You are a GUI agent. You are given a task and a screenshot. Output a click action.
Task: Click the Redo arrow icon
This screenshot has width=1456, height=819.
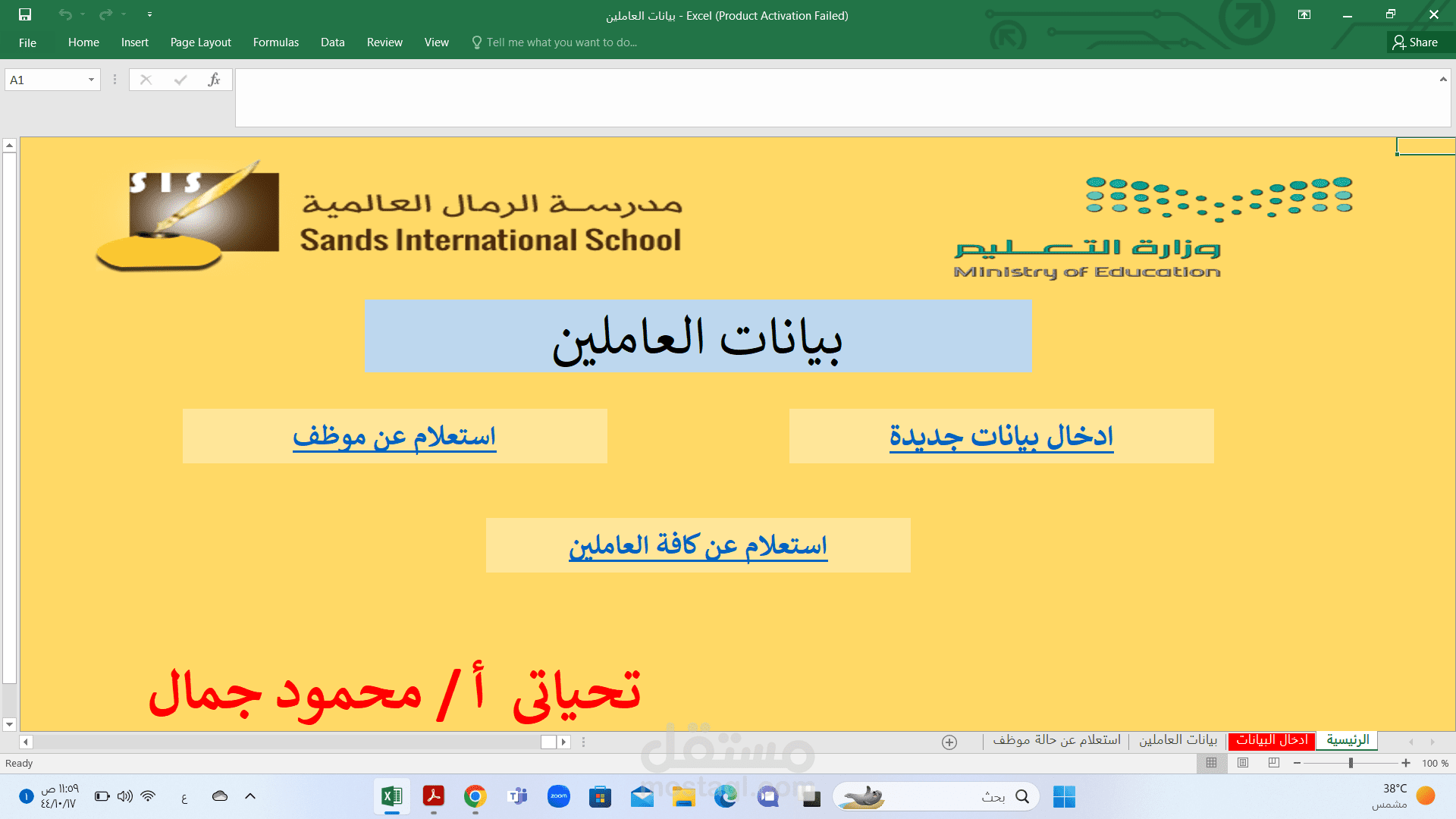coord(105,14)
